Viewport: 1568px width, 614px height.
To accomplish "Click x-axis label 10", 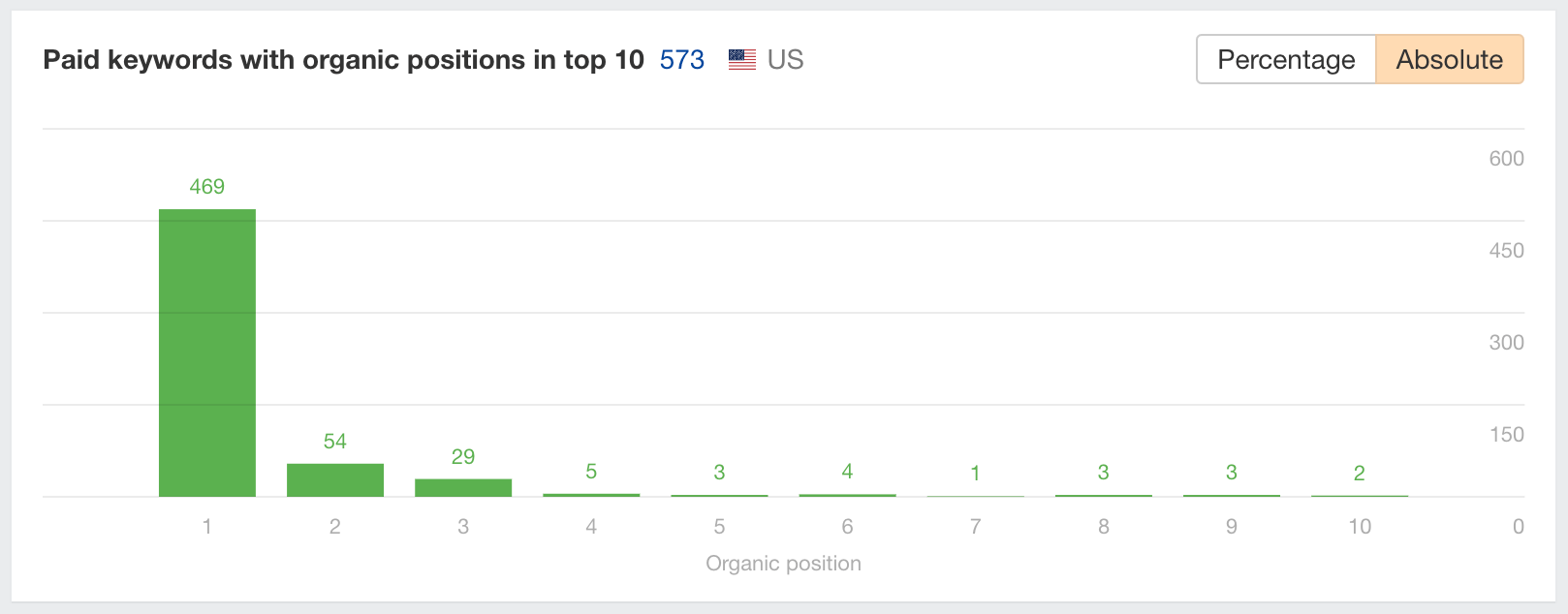I will point(1359,527).
